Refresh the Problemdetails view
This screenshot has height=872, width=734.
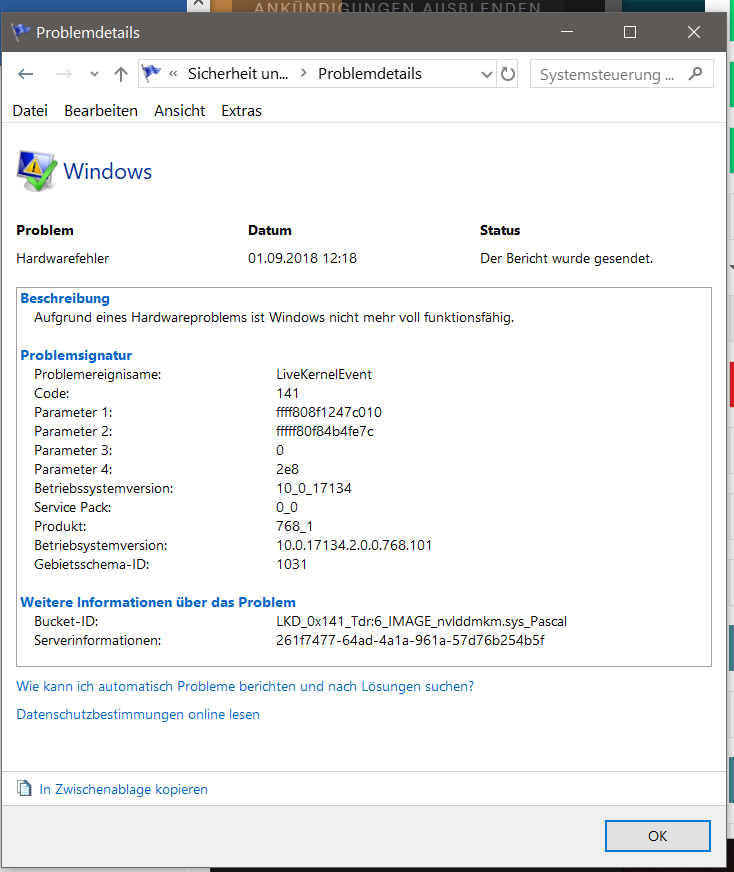tap(508, 74)
